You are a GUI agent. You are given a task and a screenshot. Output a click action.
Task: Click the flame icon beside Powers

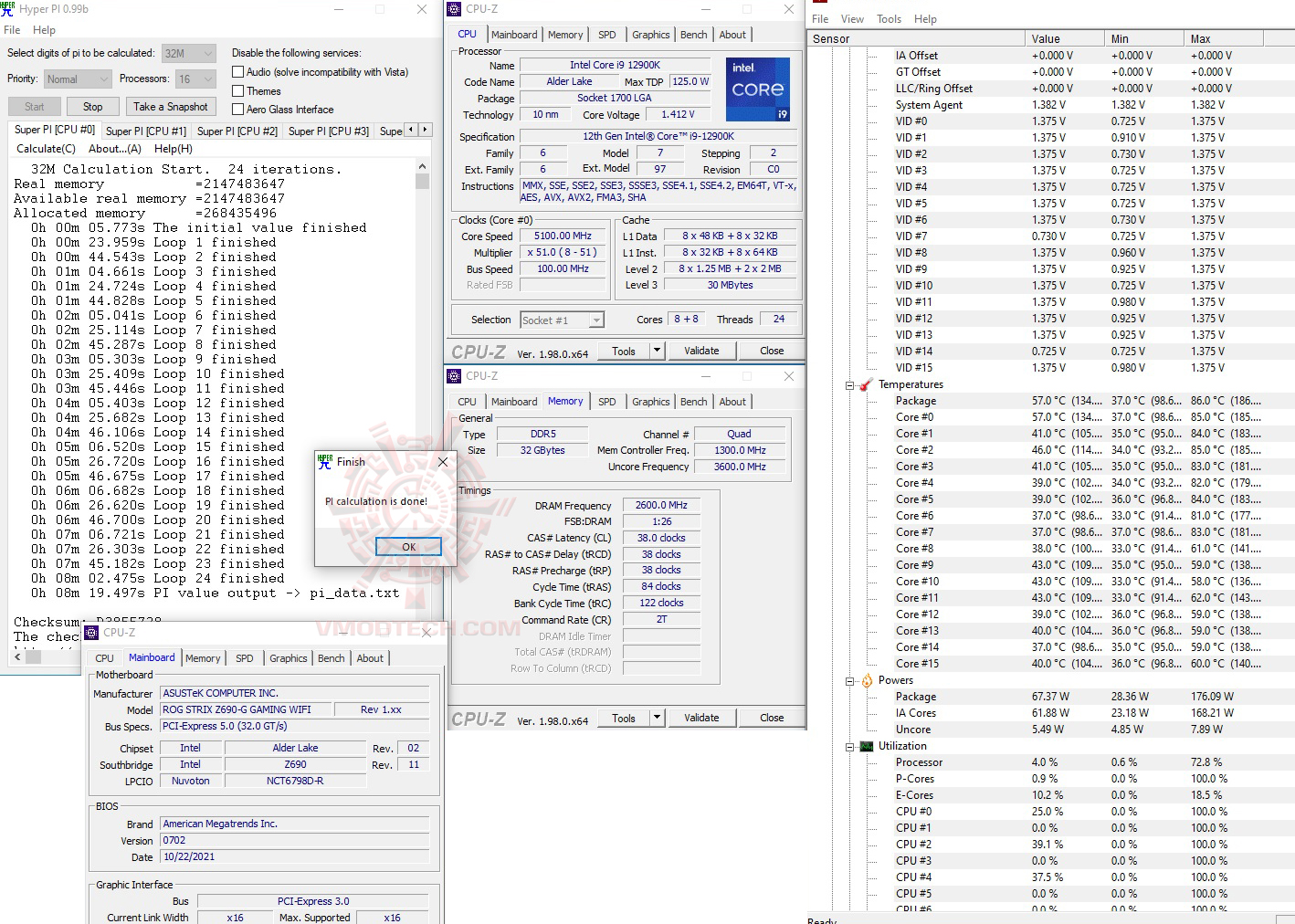pyautogui.click(x=866, y=680)
